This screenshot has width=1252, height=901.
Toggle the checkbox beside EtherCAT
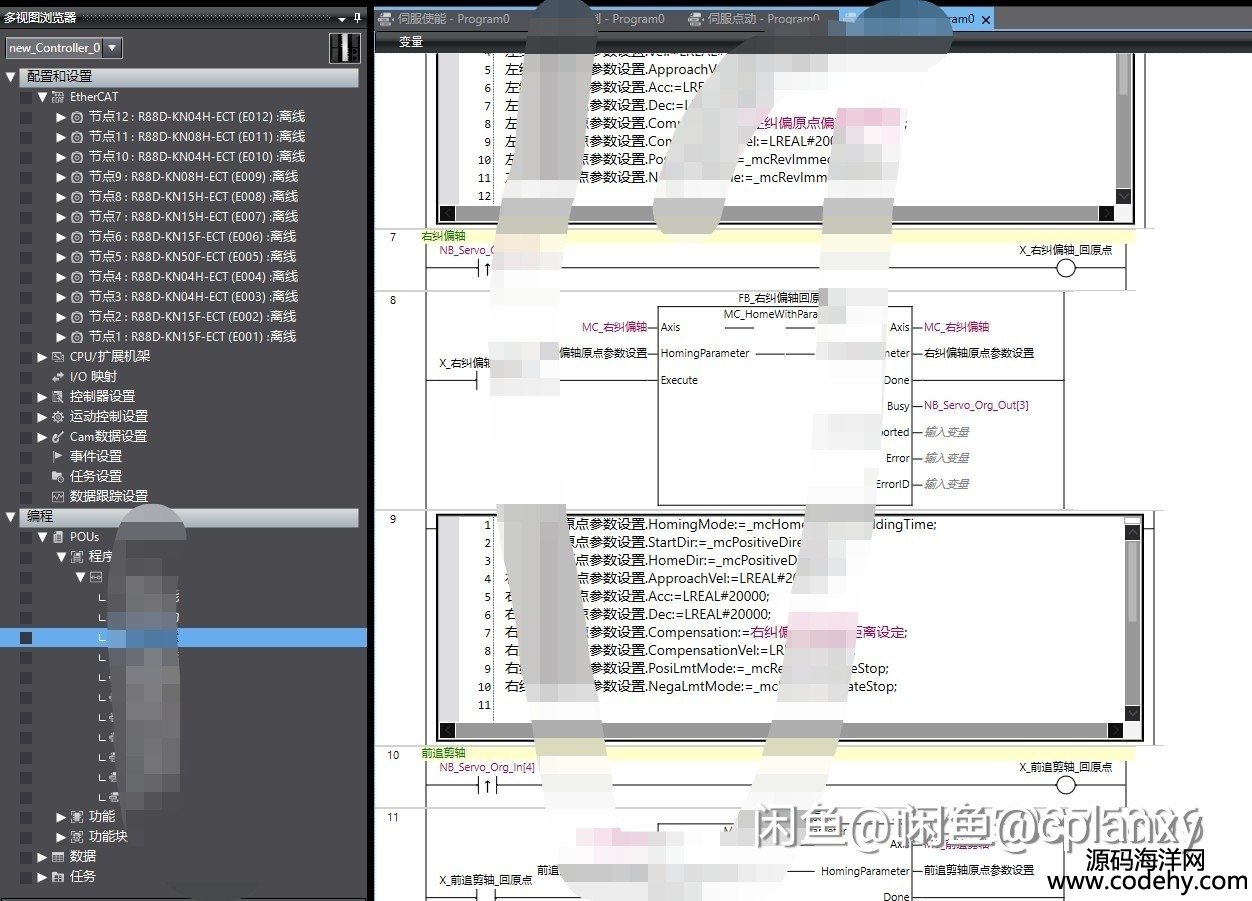(x=26, y=97)
